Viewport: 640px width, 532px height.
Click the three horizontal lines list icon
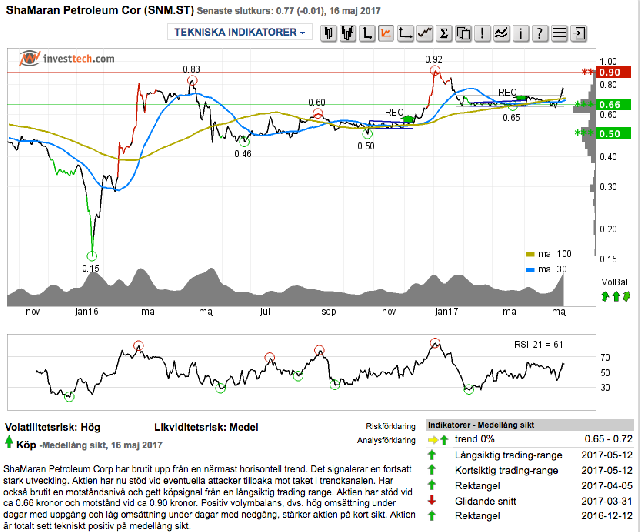[559, 33]
